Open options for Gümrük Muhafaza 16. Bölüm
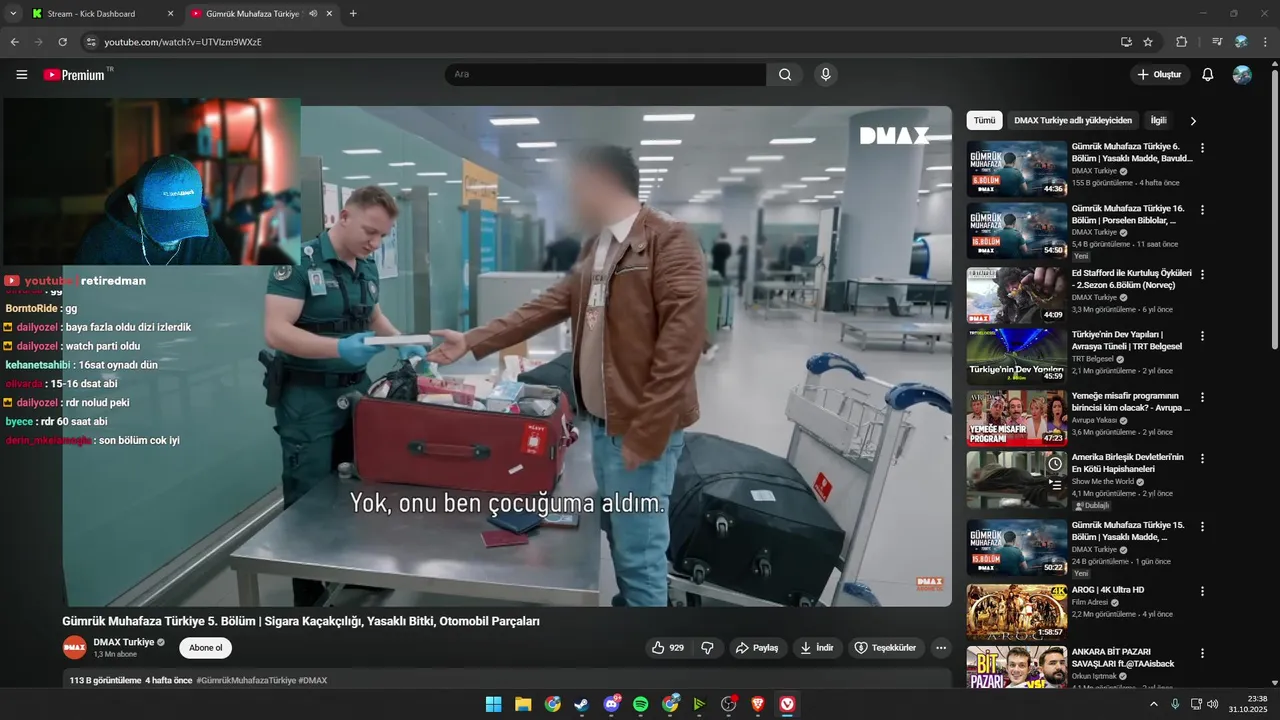This screenshot has width=1280, height=720. [x=1202, y=210]
